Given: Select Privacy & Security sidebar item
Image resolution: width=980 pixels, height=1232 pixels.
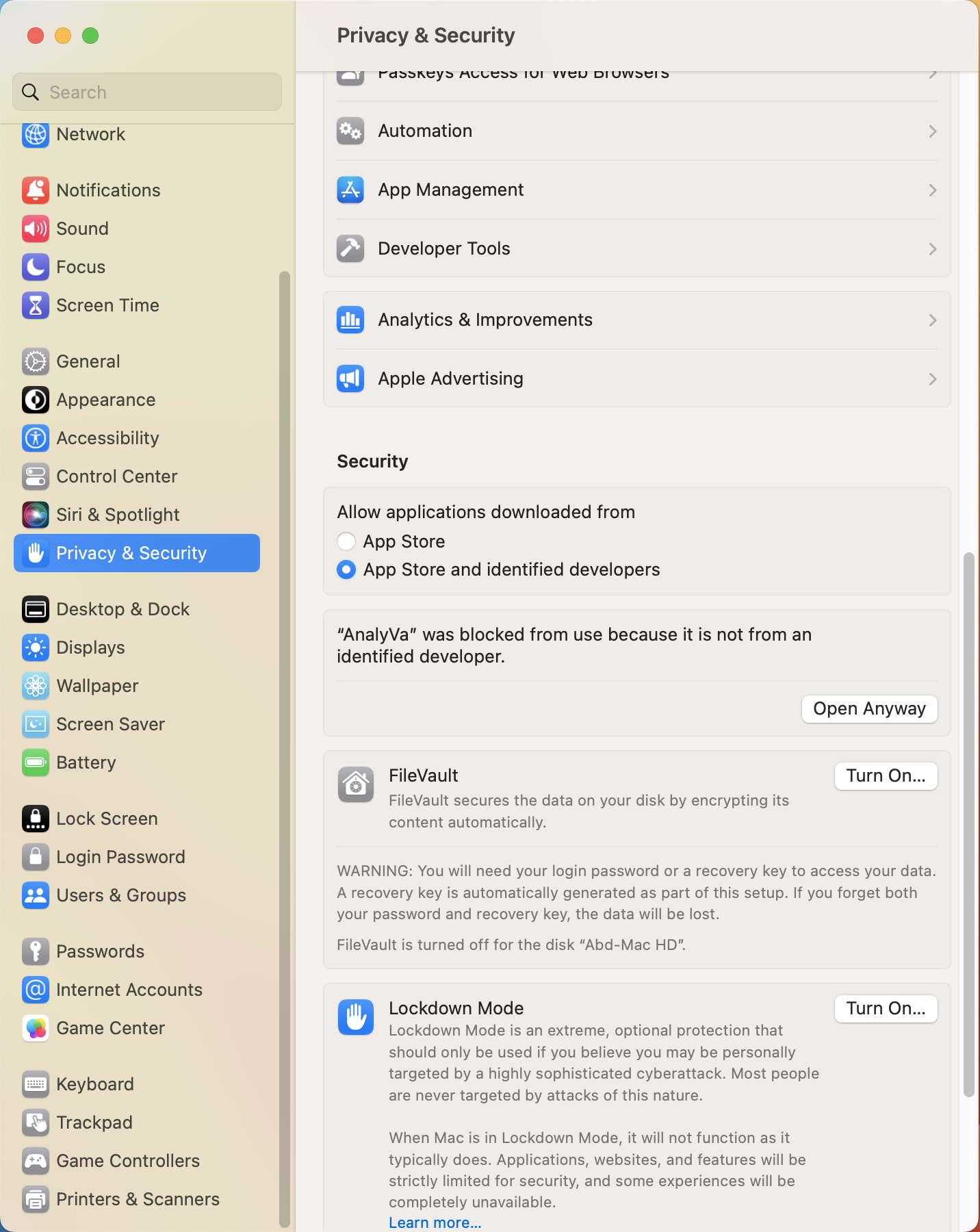Looking at the screenshot, I should (x=137, y=553).
